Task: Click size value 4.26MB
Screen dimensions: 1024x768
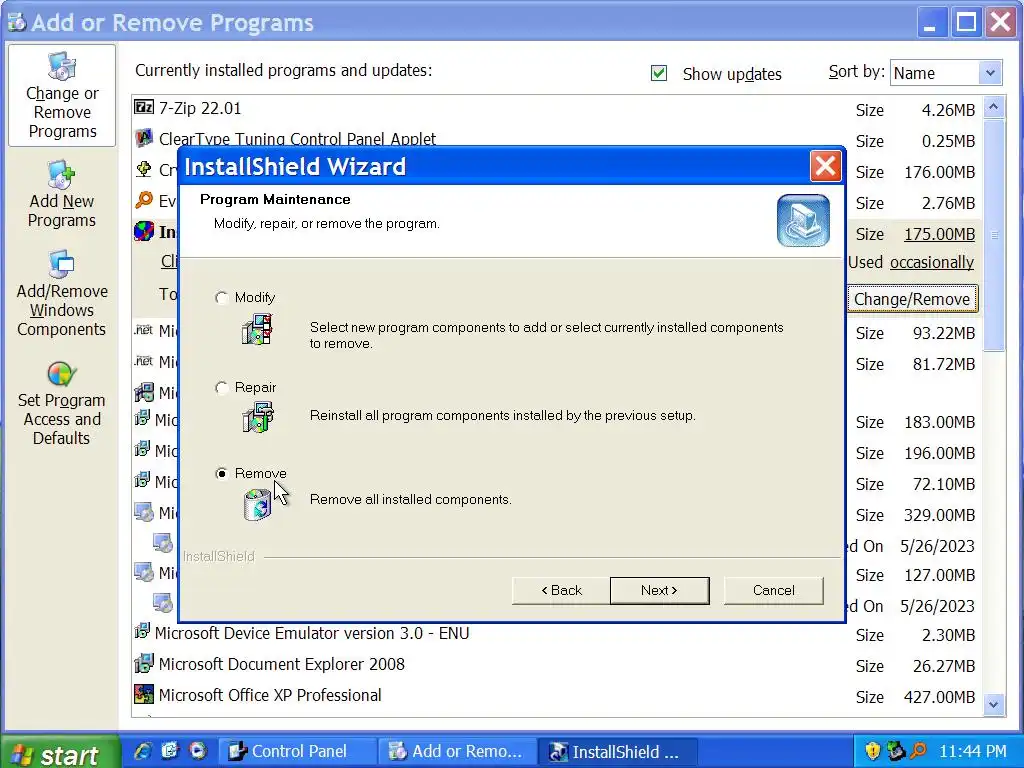Action: click(x=948, y=110)
